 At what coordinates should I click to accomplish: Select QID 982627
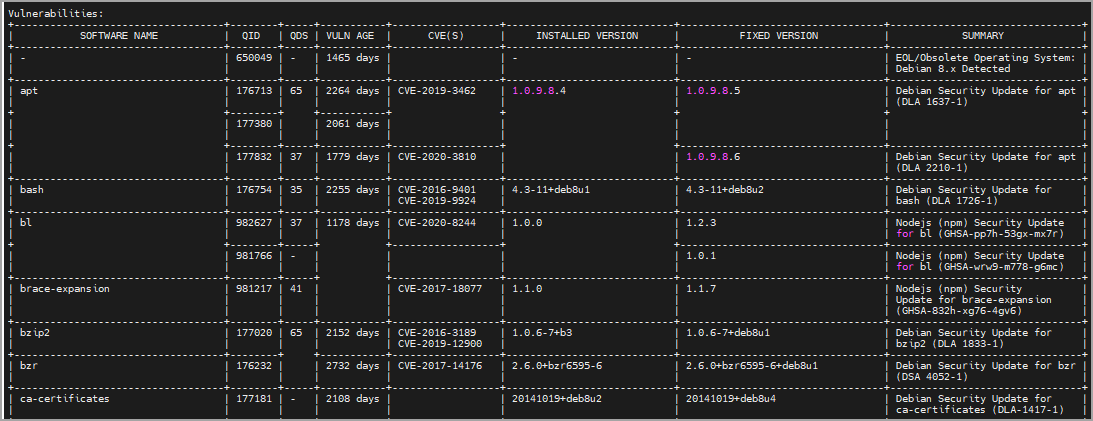click(x=253, y=222)
